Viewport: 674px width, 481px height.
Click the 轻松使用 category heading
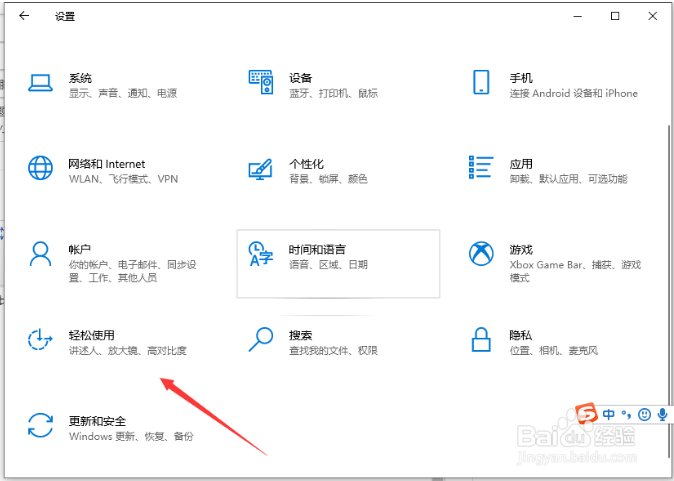(92, 335)
